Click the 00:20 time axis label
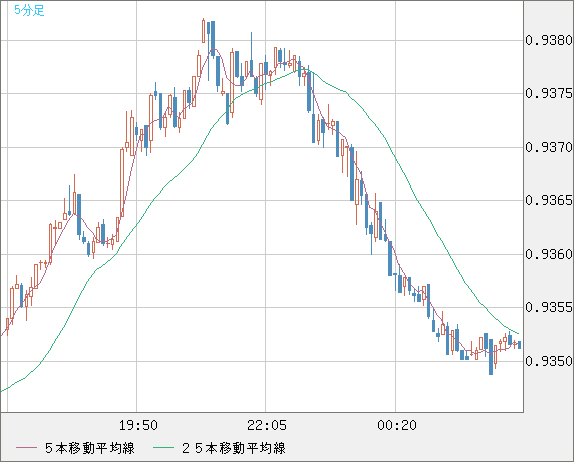 [x=397, y=425]
